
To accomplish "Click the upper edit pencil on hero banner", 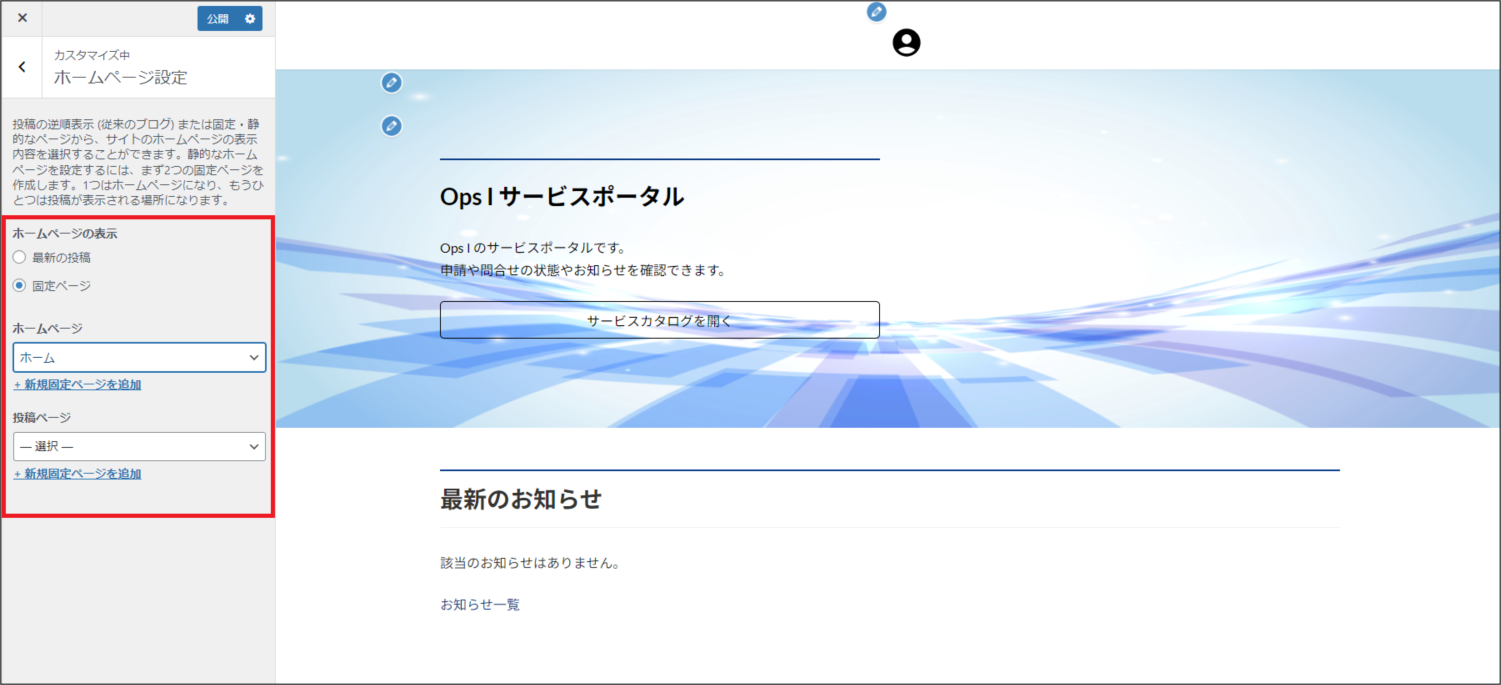I will [x=392, y=83].
